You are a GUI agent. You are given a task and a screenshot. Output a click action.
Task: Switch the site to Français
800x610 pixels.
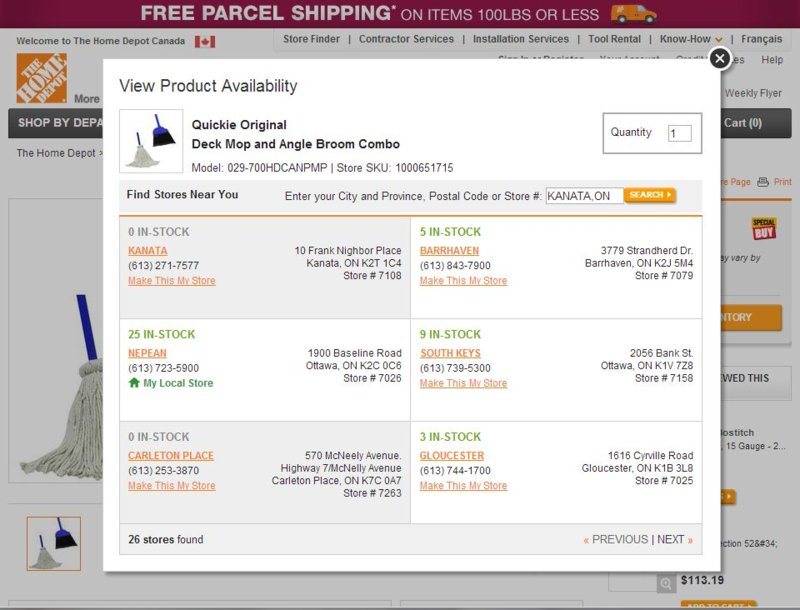[762, 39]
